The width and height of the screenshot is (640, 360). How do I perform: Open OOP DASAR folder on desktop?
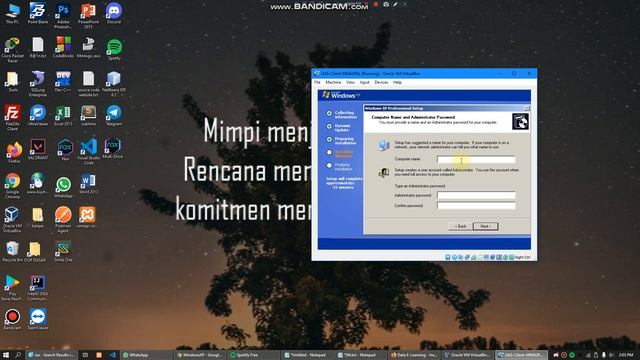tap(36, 251)
